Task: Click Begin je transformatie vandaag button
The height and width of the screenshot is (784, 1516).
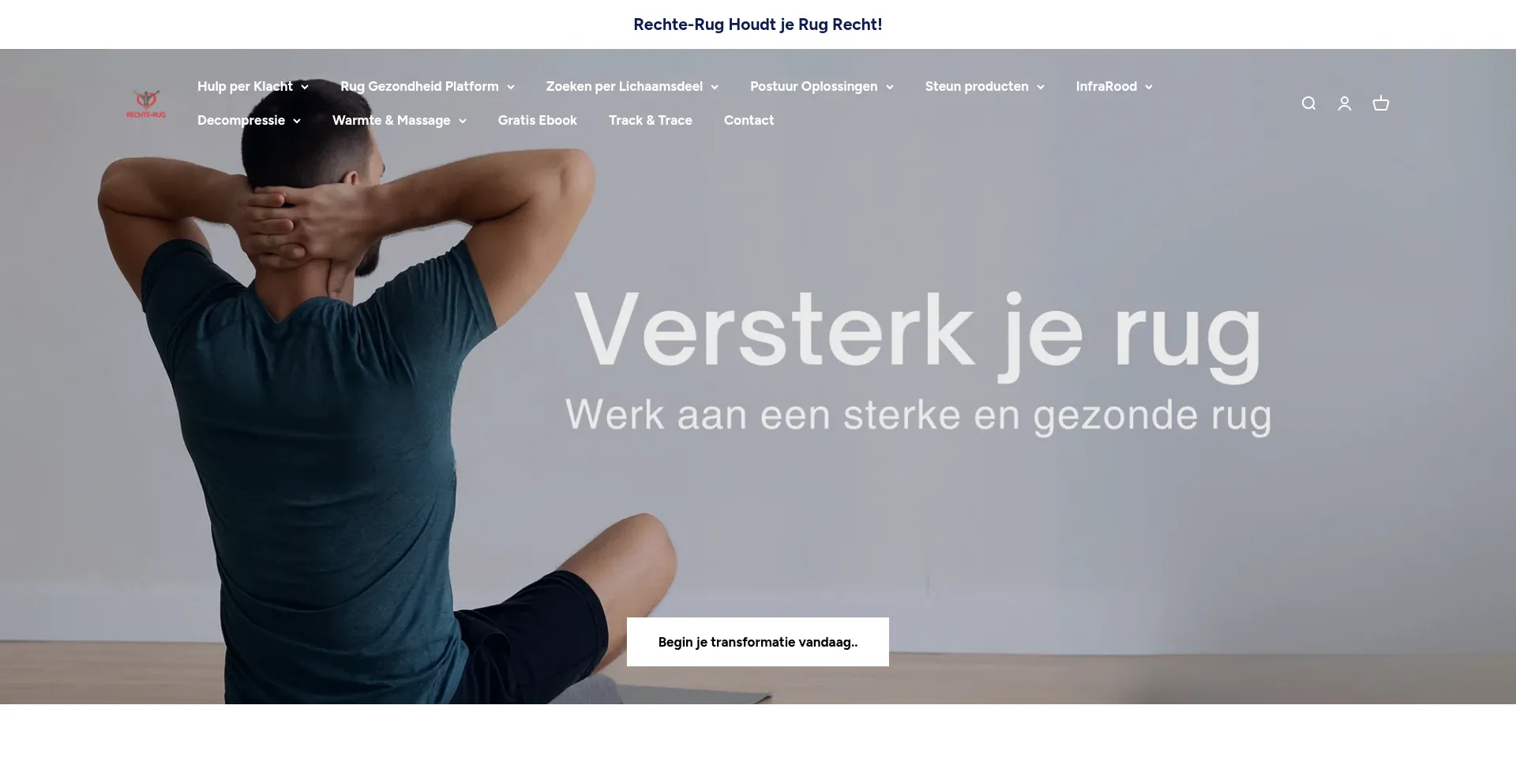Action: click(x=758, y=642)
